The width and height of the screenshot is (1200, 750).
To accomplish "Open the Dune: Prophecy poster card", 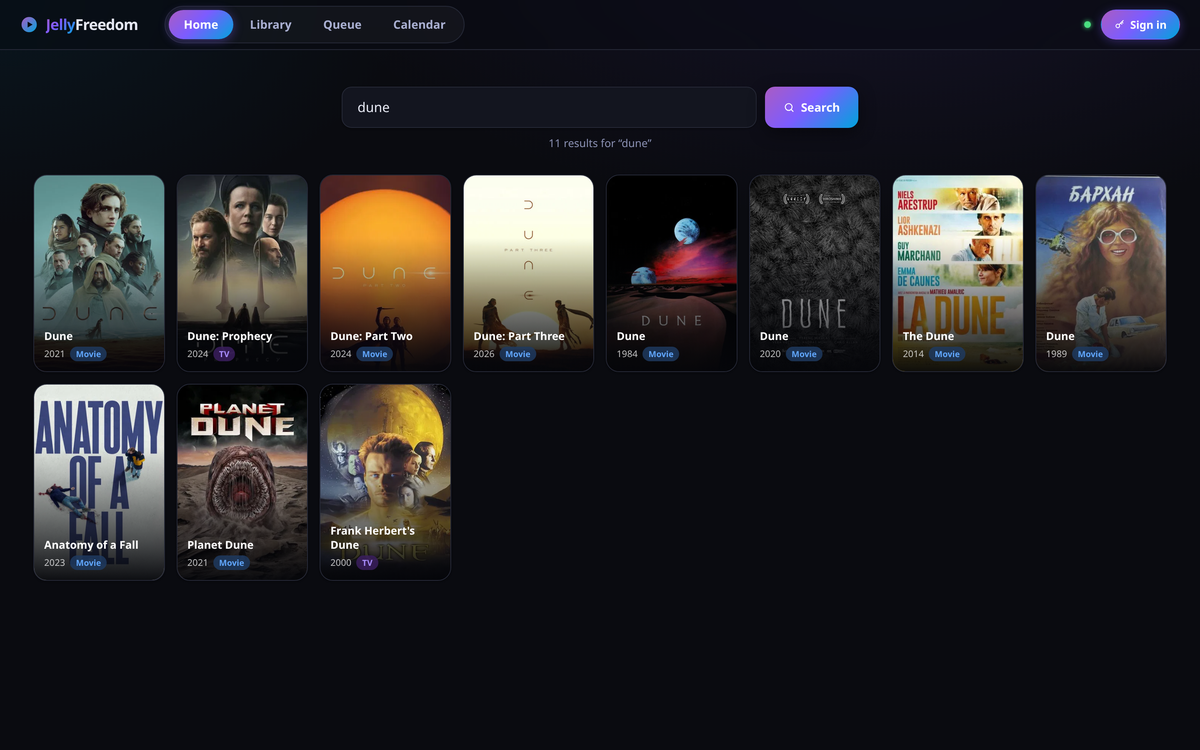I will tap(242, 273).
